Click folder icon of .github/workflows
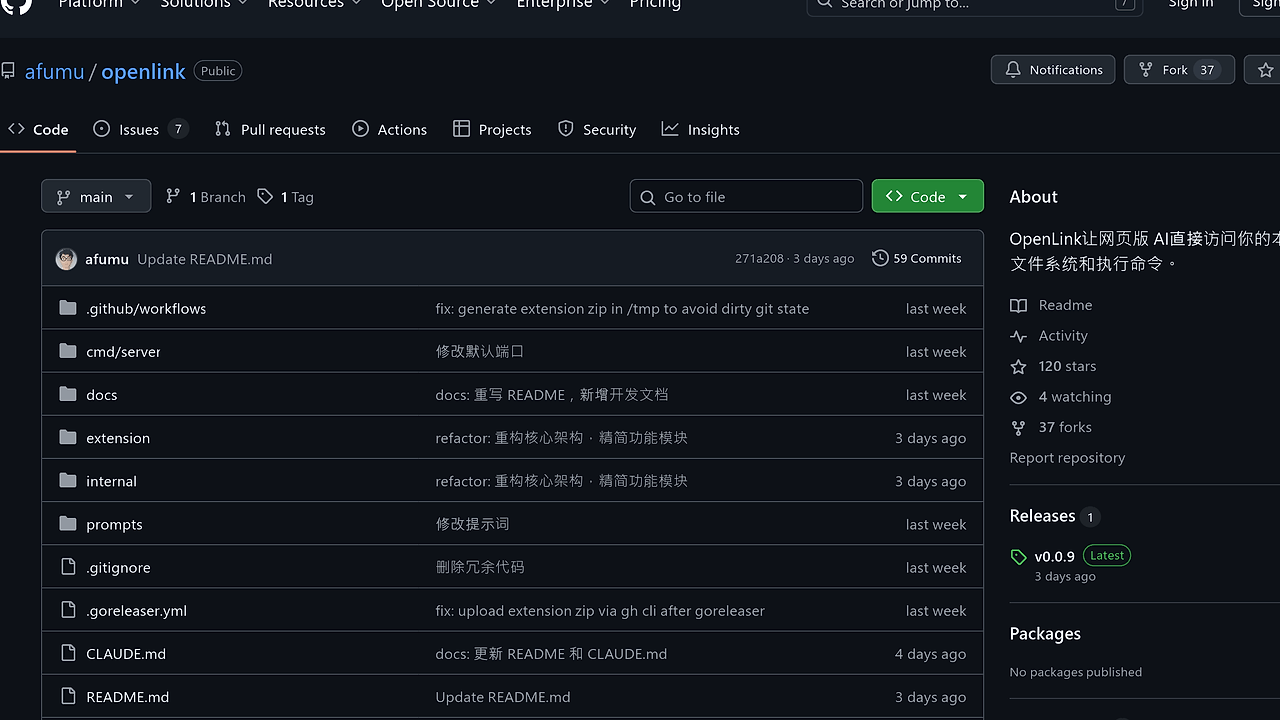Image resolution: width=1280 pixels, height=720 pixels. pos(68,308)
